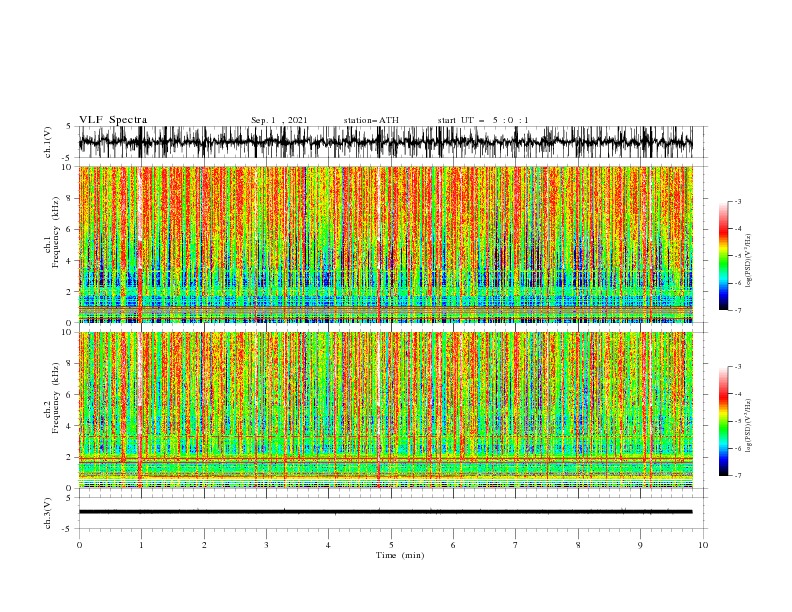Image resolution: width=792 pixels, height=612 pixels.
Task: Click the "ch.1(V)" vertical axis label
Action: [x=48, y=142]
